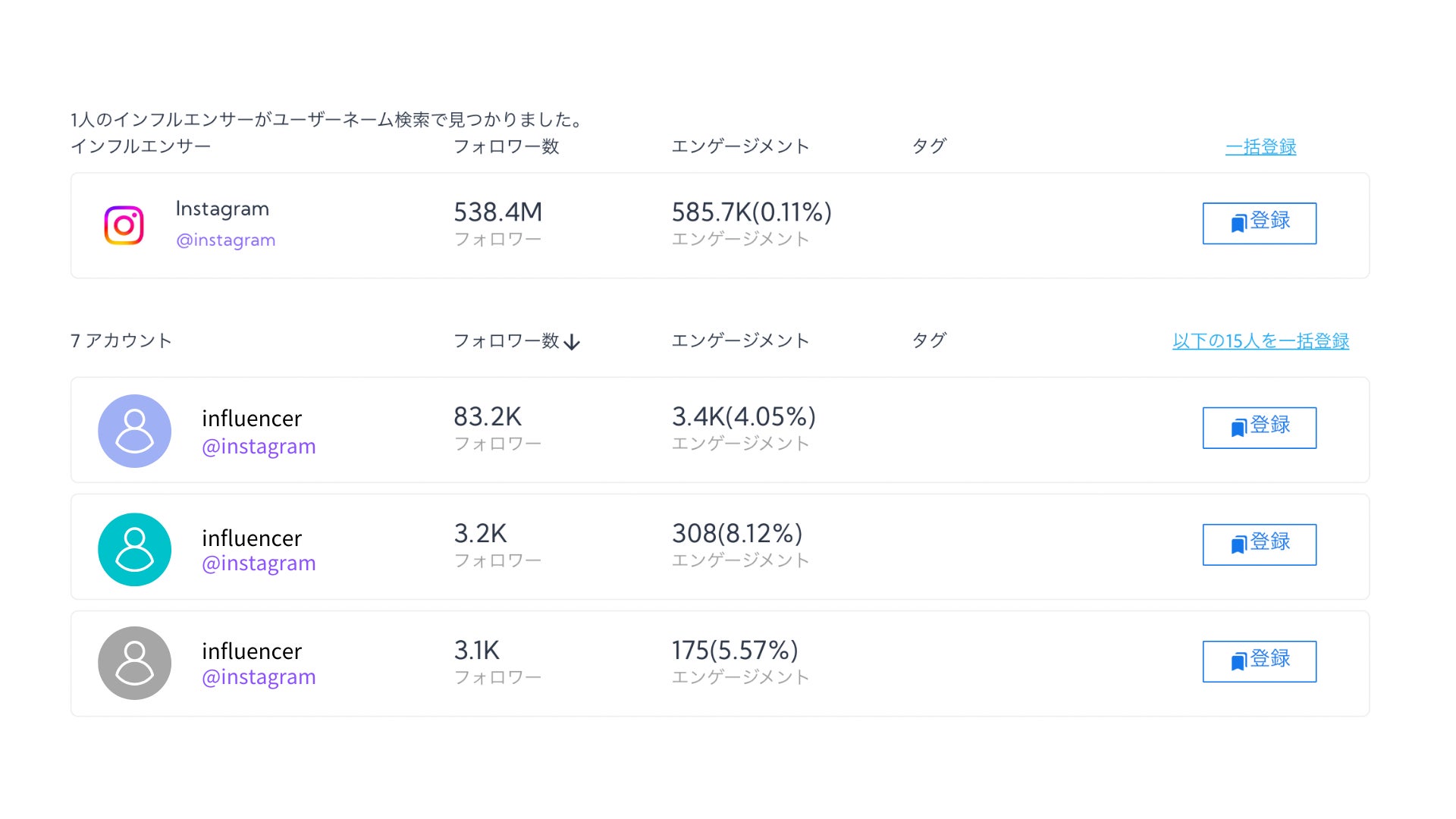Viewport: 1456px width, 819px height.
Task: Click the second エンゲージメント column header
Action: pyautogui.click(x=740, y=340)
